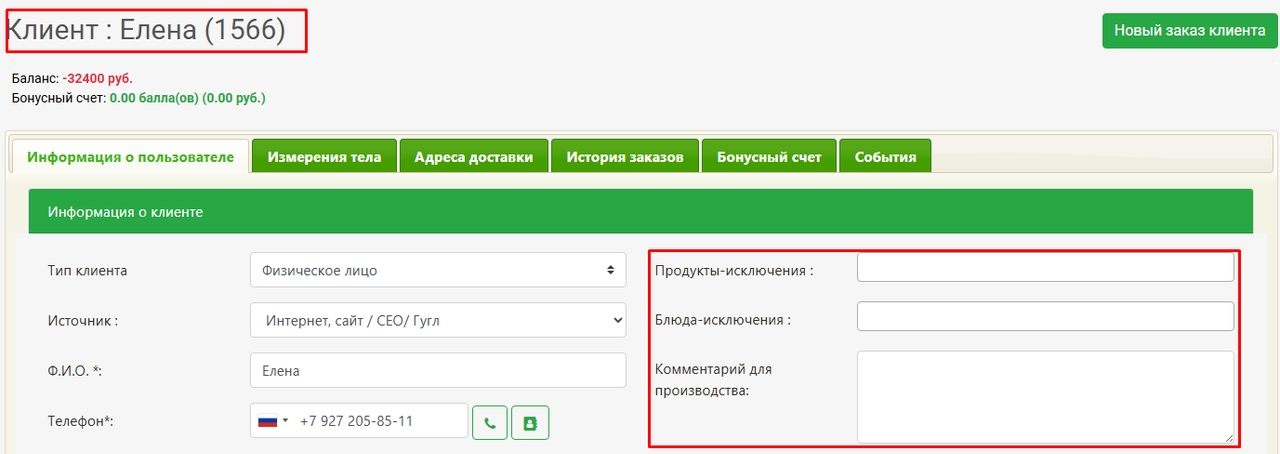
Task: Focus the phone number input field
Action: (x=380, y=421)
